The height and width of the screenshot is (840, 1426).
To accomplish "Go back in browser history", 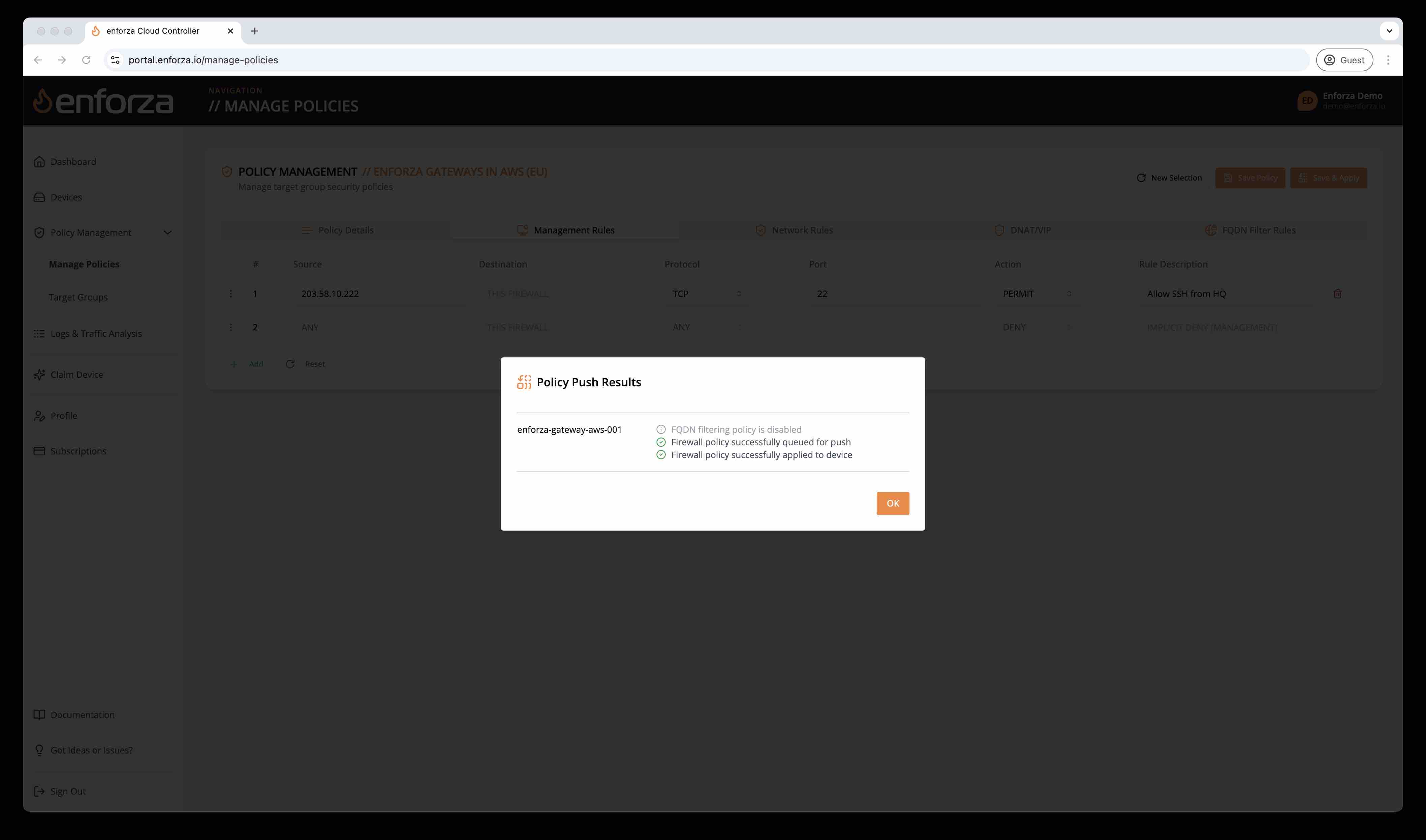I will tap(38, 60).
